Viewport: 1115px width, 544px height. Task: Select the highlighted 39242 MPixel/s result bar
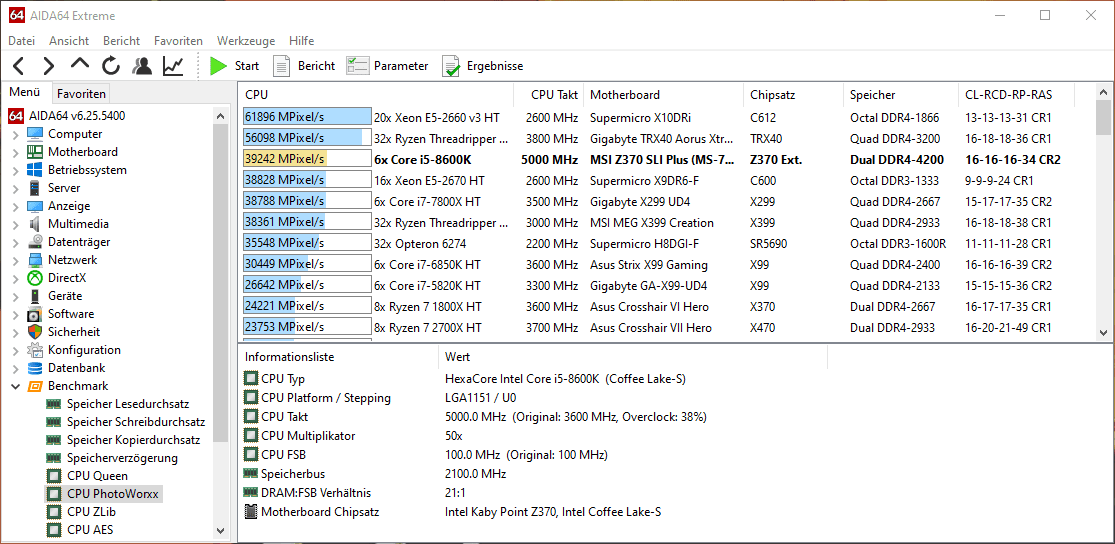pos(306,159)
